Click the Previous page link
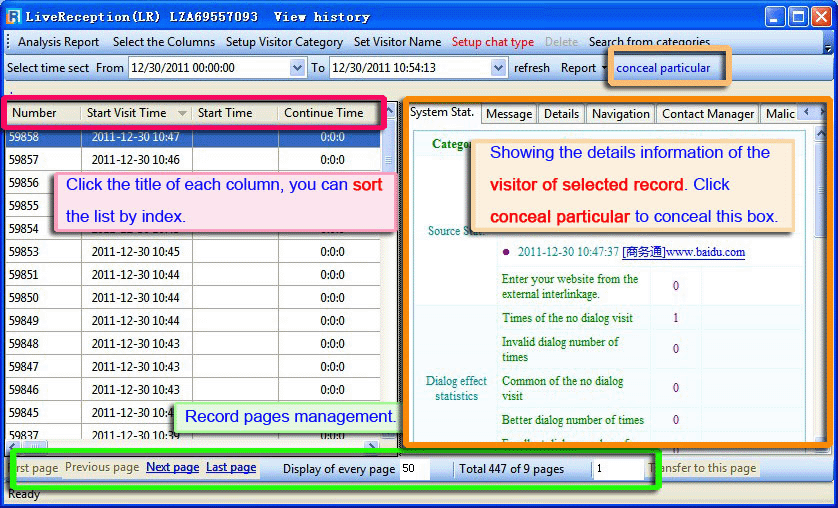 click(x=102, y=467)
